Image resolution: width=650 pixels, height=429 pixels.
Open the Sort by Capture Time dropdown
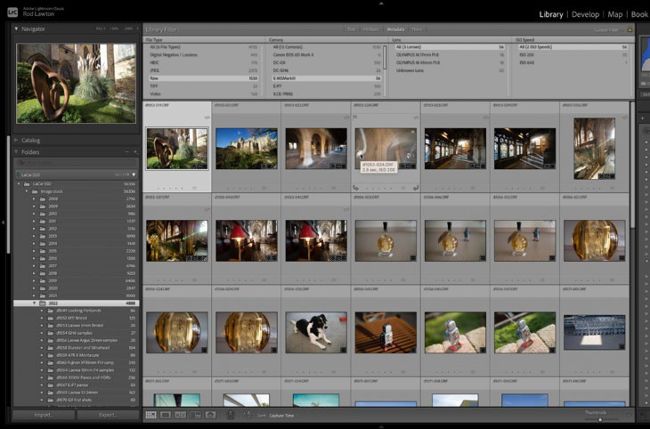coord(282,415)
